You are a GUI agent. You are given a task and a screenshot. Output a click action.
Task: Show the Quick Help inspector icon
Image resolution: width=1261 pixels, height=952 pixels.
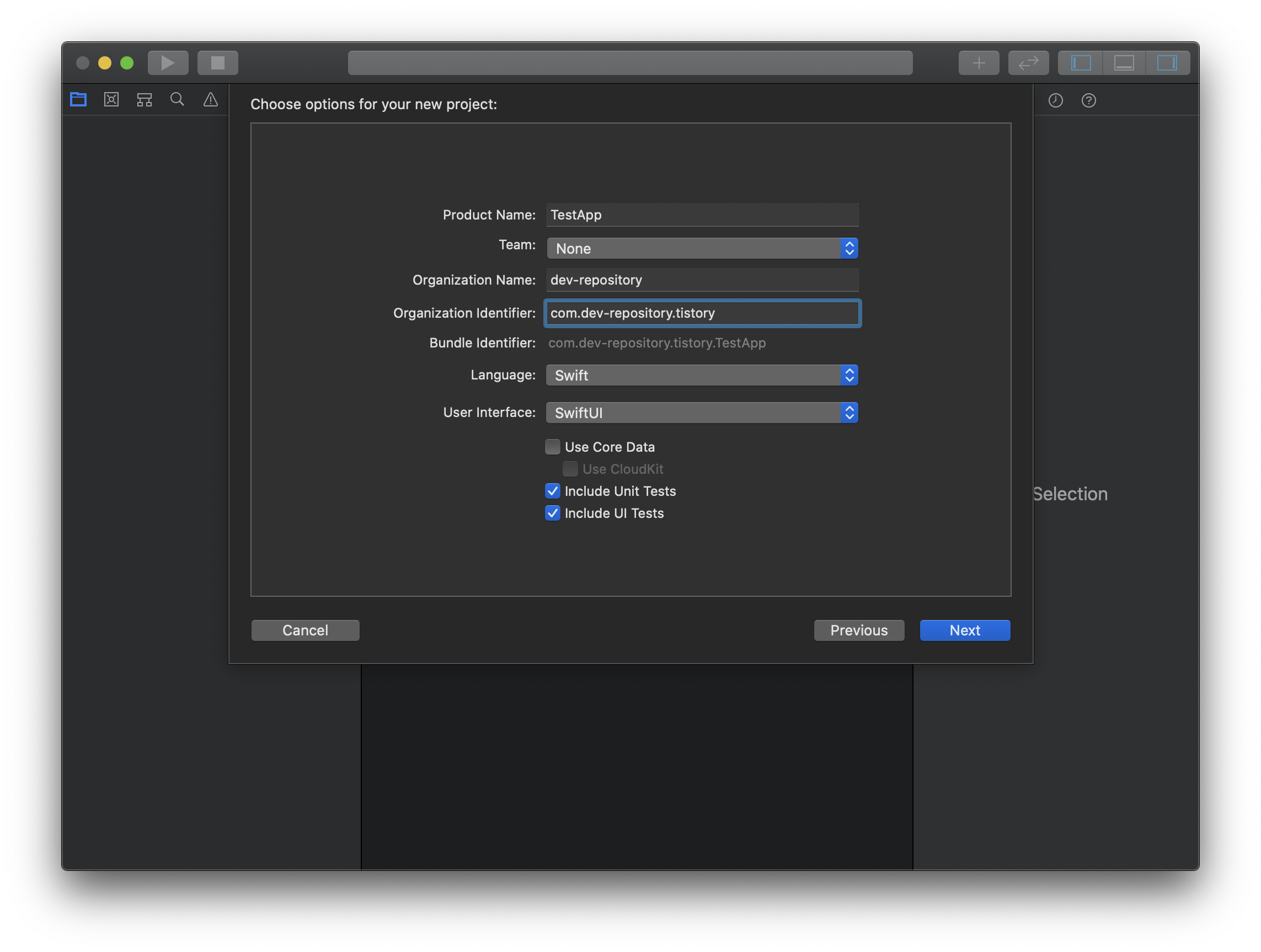pyautogui.click(x=1088, y=101)
